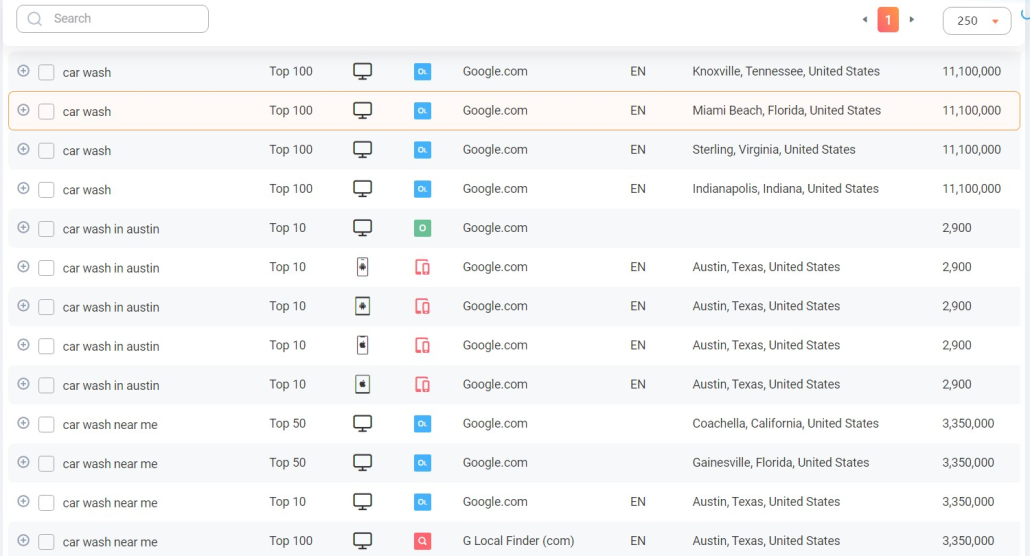The height and width of the screenshot is (556, 1030).
Task: Click the iPad device icon for car wash in austin
Action: tap(363, 384)
